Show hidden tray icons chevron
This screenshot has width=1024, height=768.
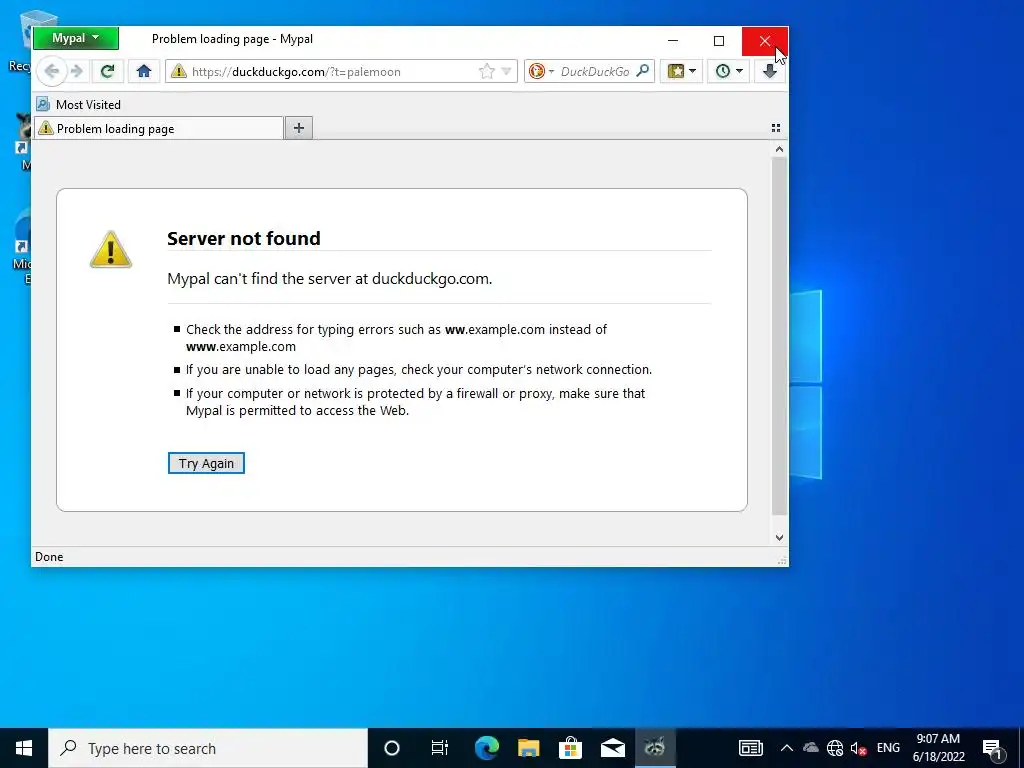click(x=787, y=748)
